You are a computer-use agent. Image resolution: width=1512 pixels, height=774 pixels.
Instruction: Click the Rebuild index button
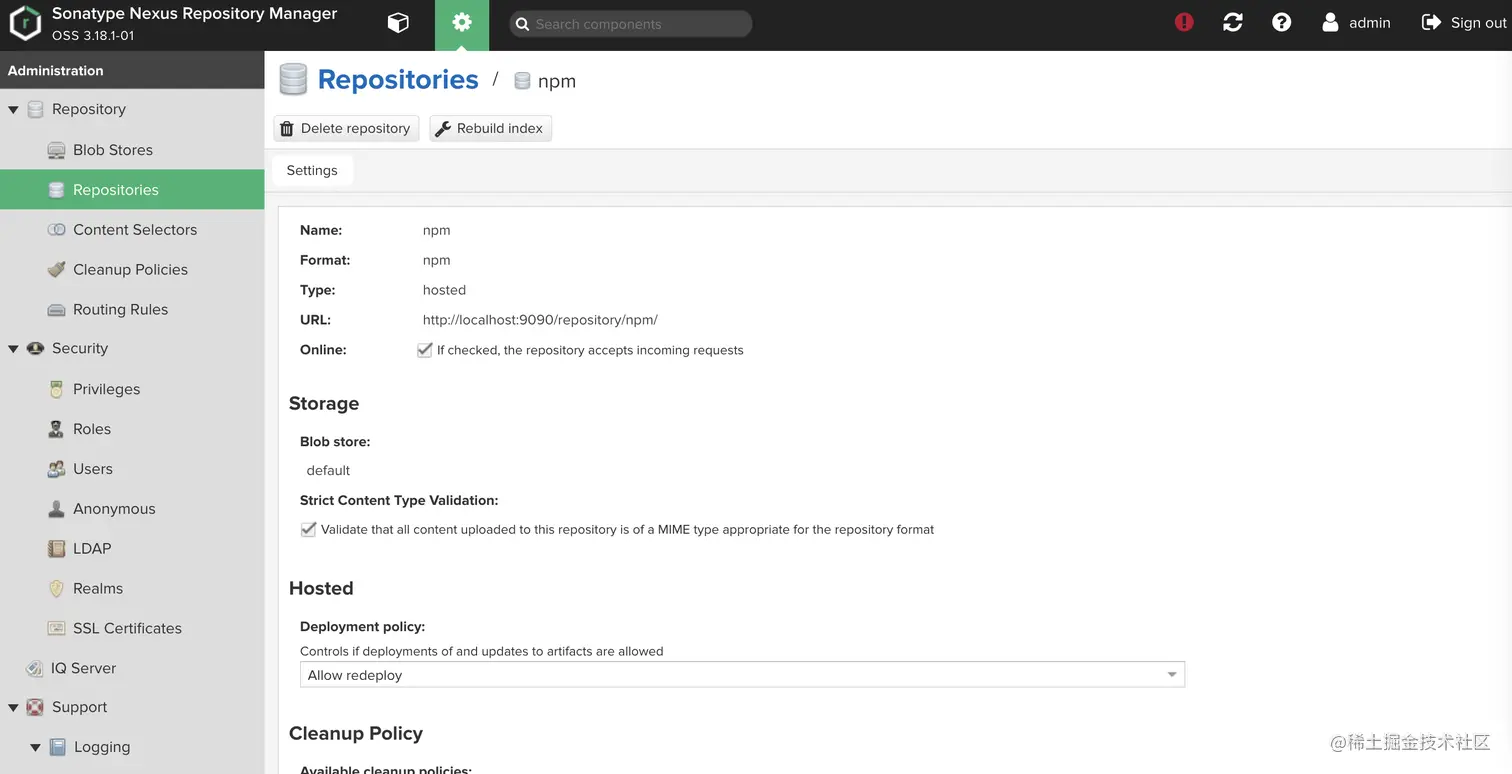(490, 128)
